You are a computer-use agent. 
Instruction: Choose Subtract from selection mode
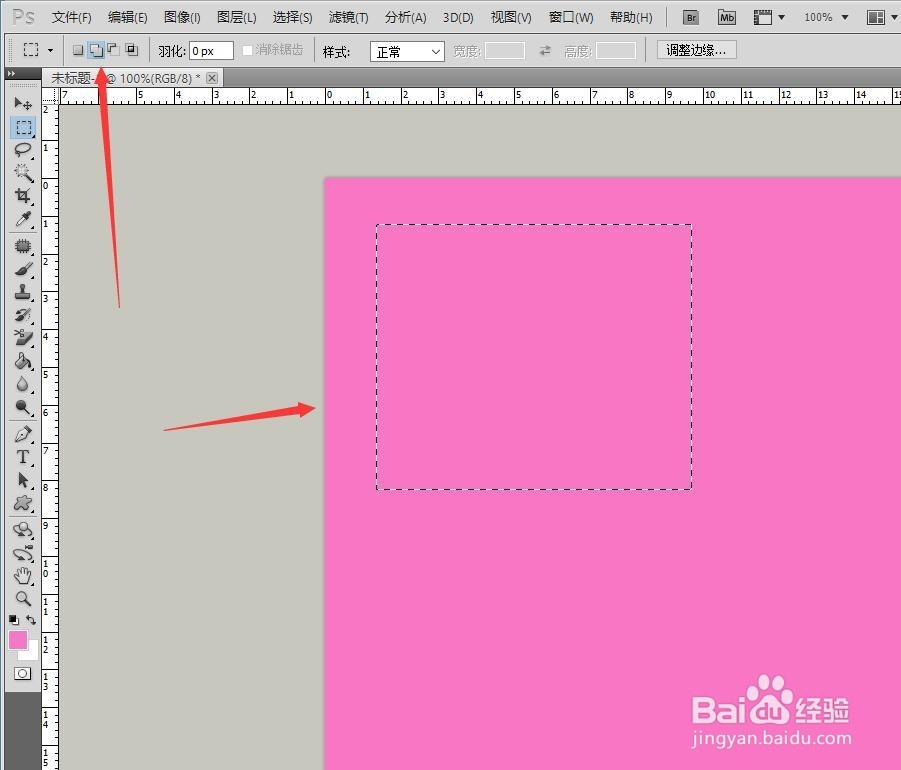coord(114,50)
